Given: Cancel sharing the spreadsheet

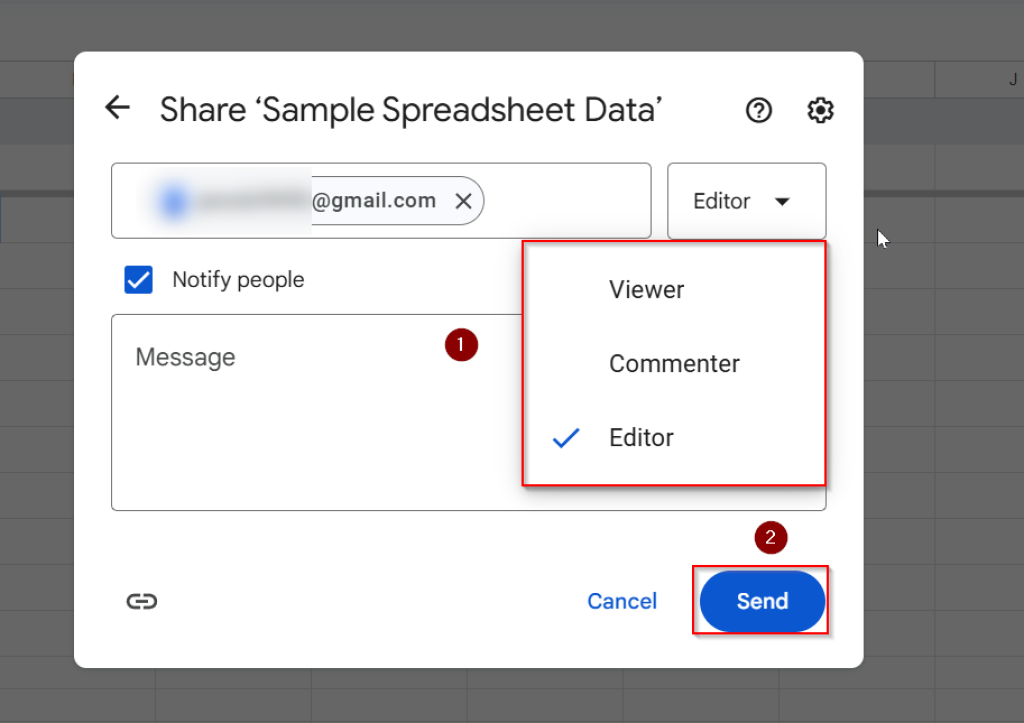Looking at the screenshot, I should 622,601.
